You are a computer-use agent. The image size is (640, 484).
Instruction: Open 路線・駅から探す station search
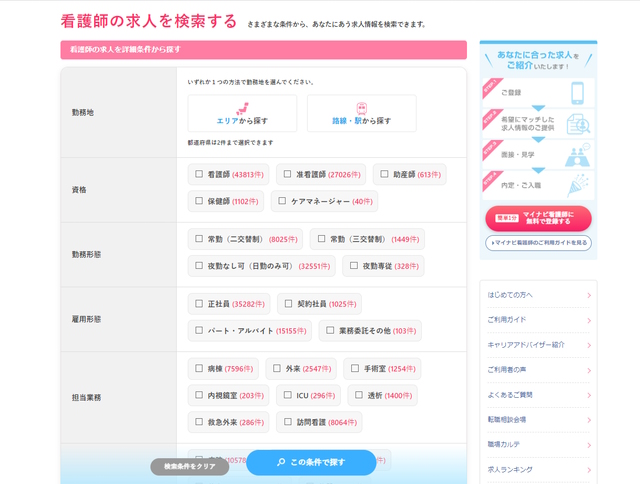point(362,113)
